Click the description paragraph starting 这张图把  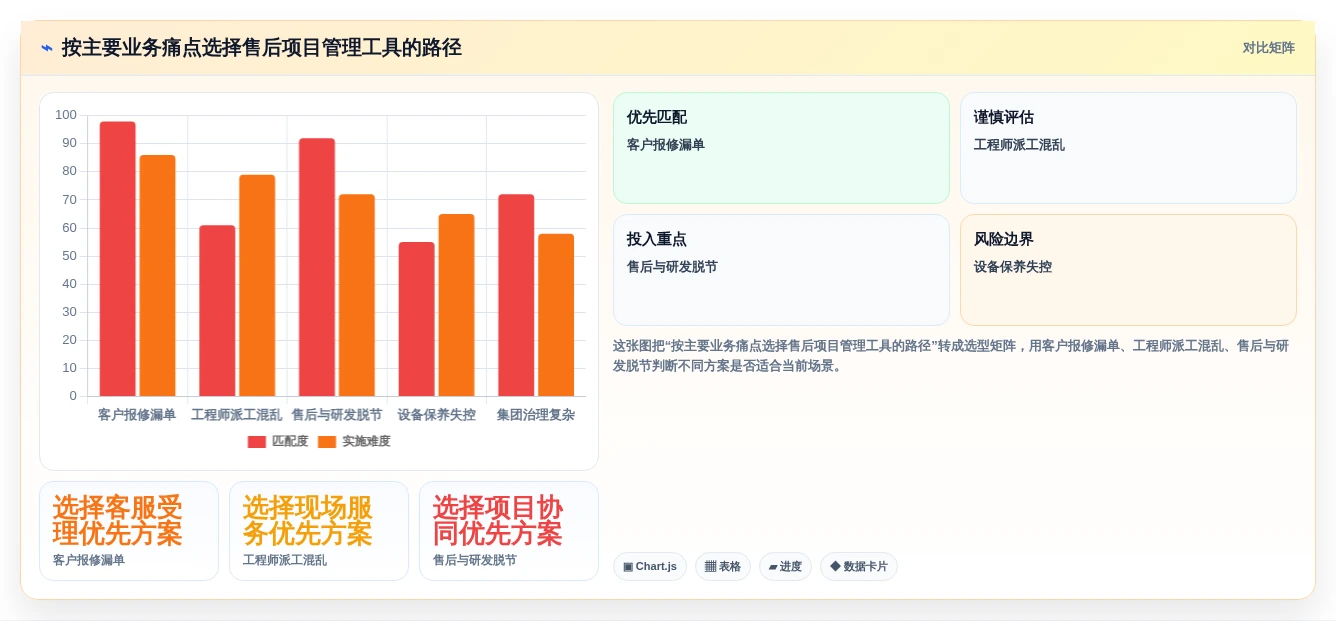pyautogui.click(x=951, y=356)
